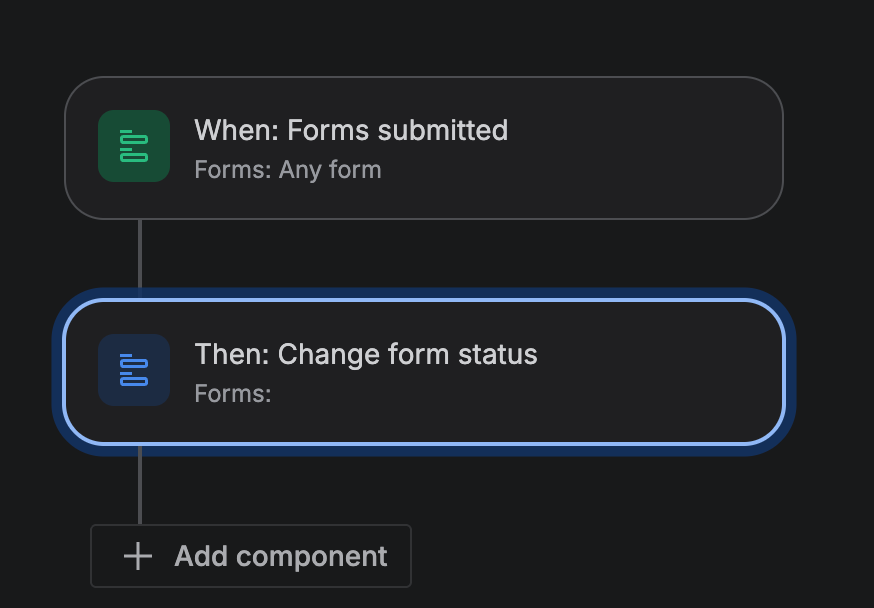Click the green Forms submitted trigger icon
Viewport: 874px width, 608px height.
click(134, 146)
